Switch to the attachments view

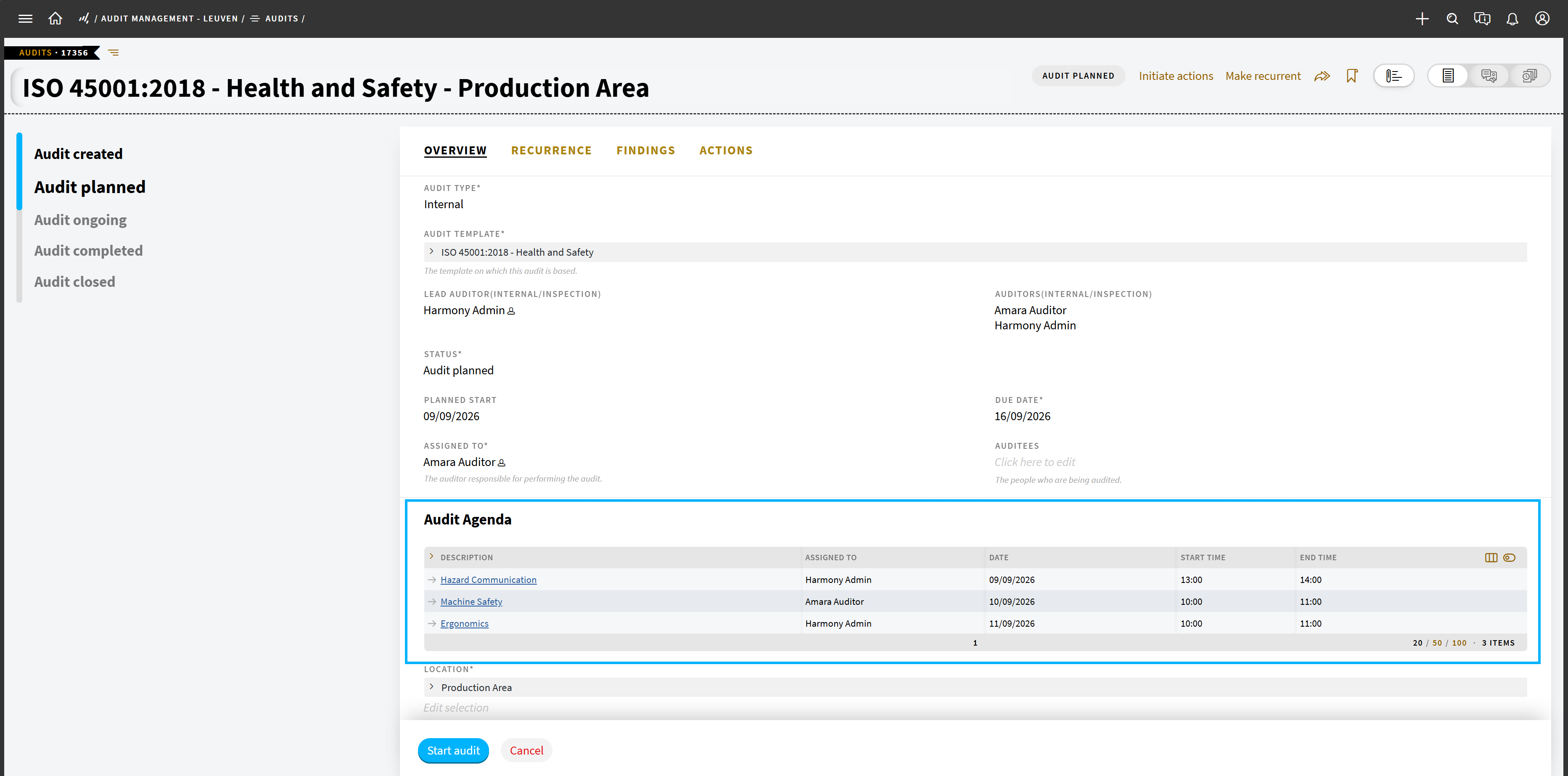pos(1529,76)
